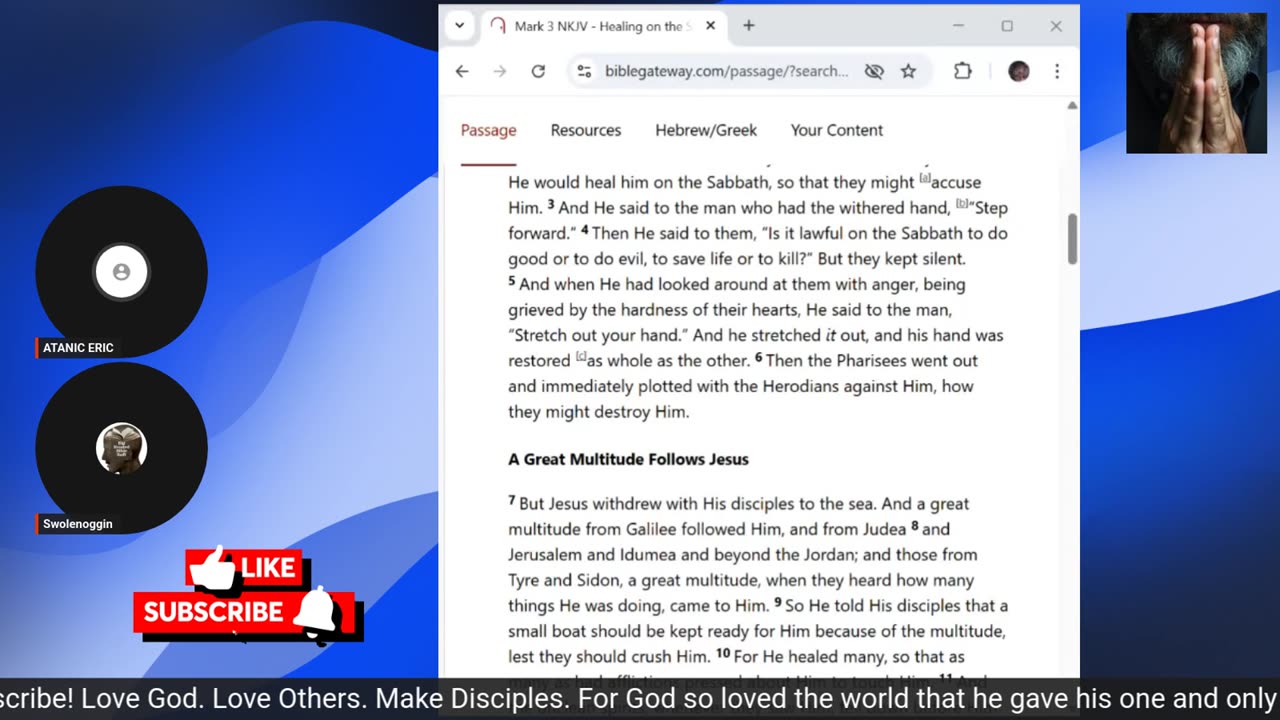Screen dimensions: 1280x720
Task: Open the Chrome profile avatar
Action: (x=1019, y=71)
